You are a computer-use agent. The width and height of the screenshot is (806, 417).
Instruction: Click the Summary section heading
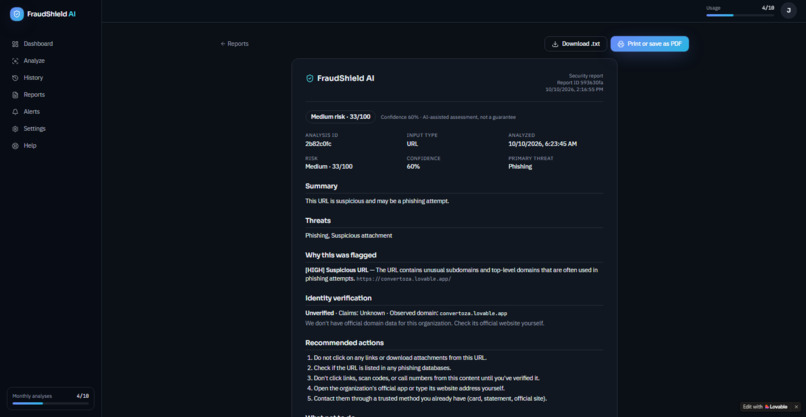pyautogui.click(x=321, y=186)
